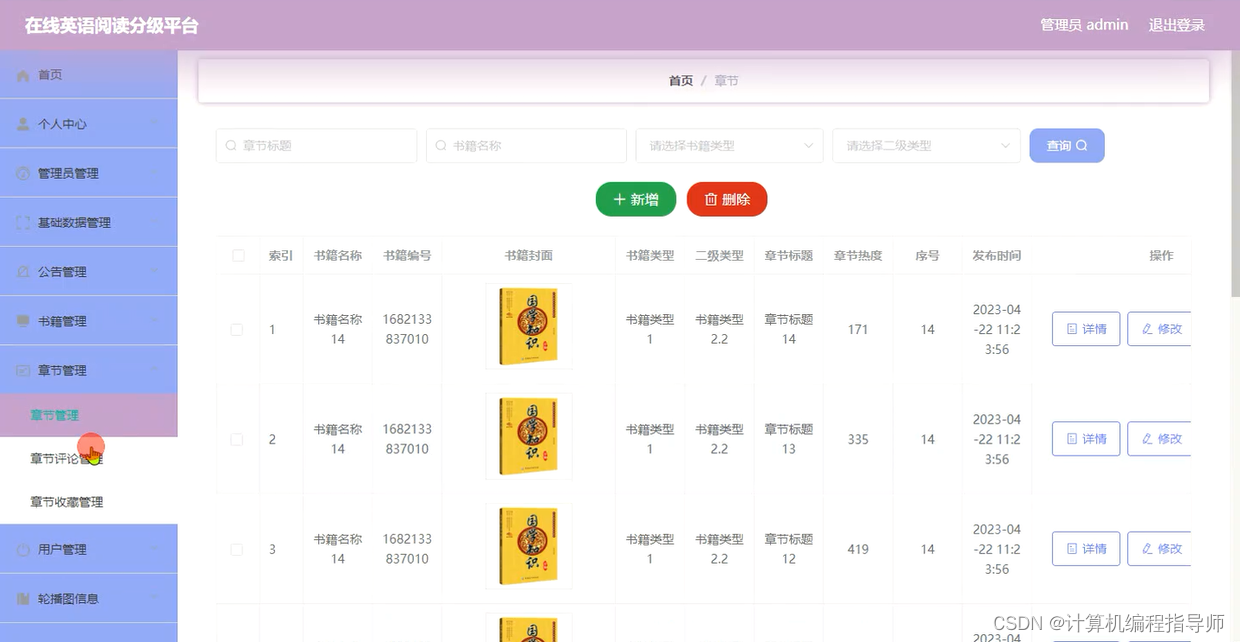Click the document icon in row 3 详情 button

tap(1071, 549)
